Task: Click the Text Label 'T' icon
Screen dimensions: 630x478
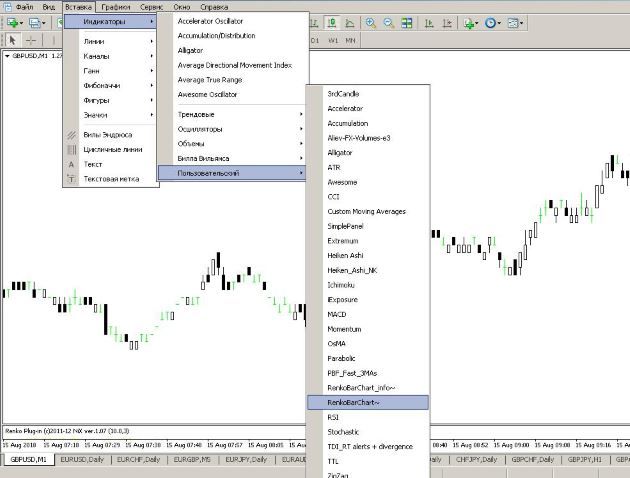Action: (x=71, y=179)
